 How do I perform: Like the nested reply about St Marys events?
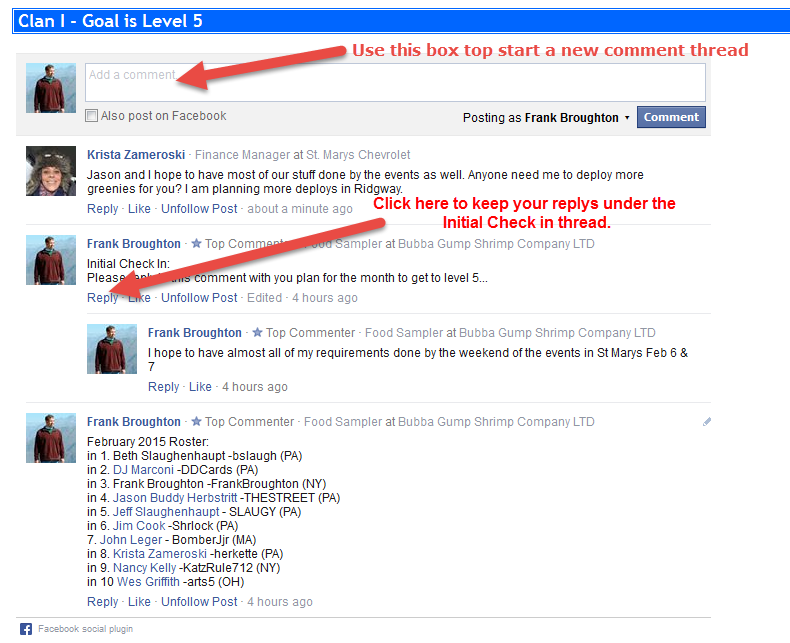coord(200,387)
